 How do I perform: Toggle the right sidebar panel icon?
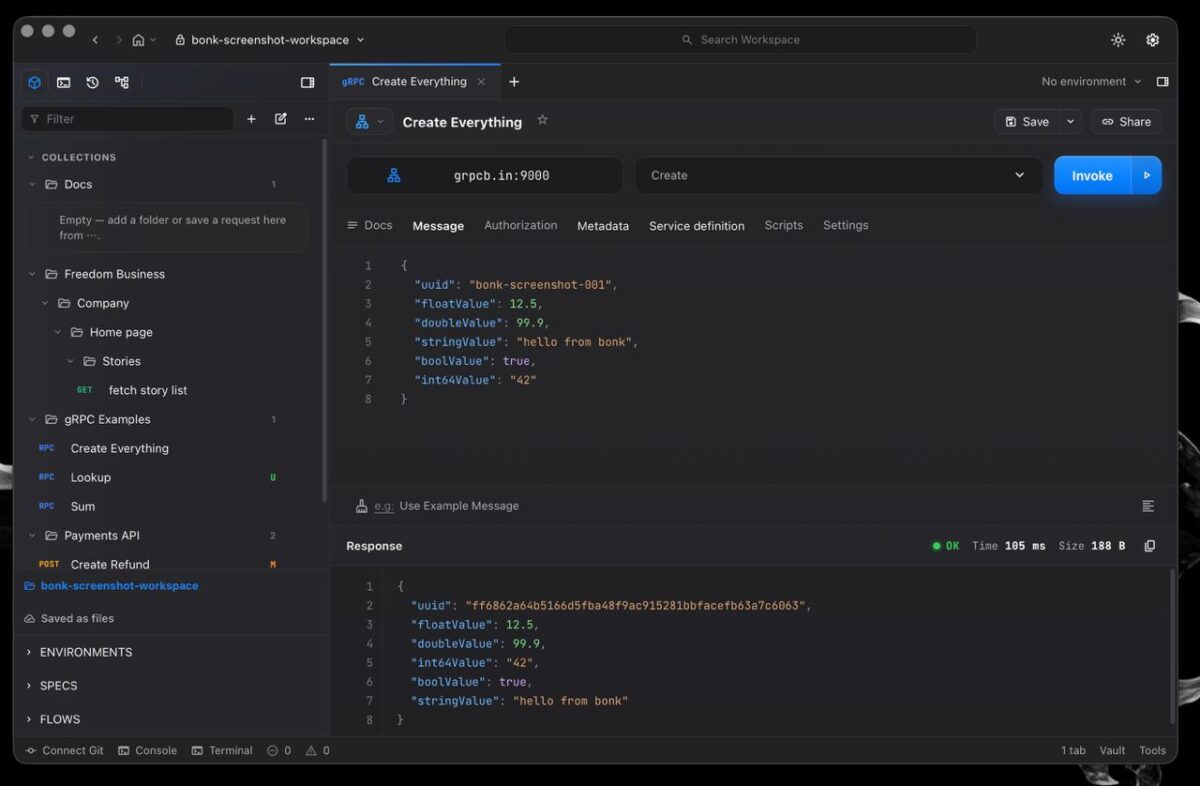click(x=1162, y=82)
